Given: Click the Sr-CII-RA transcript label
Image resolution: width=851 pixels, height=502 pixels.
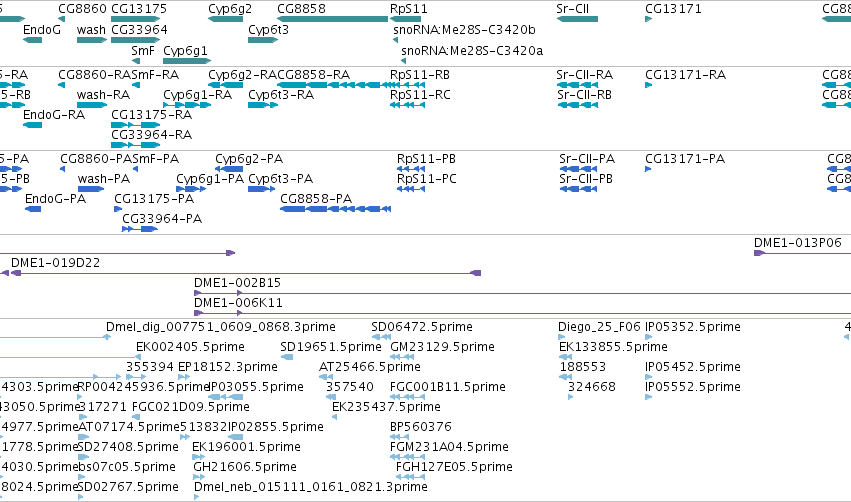Looking at the screenshot, I should pos(585,75).
